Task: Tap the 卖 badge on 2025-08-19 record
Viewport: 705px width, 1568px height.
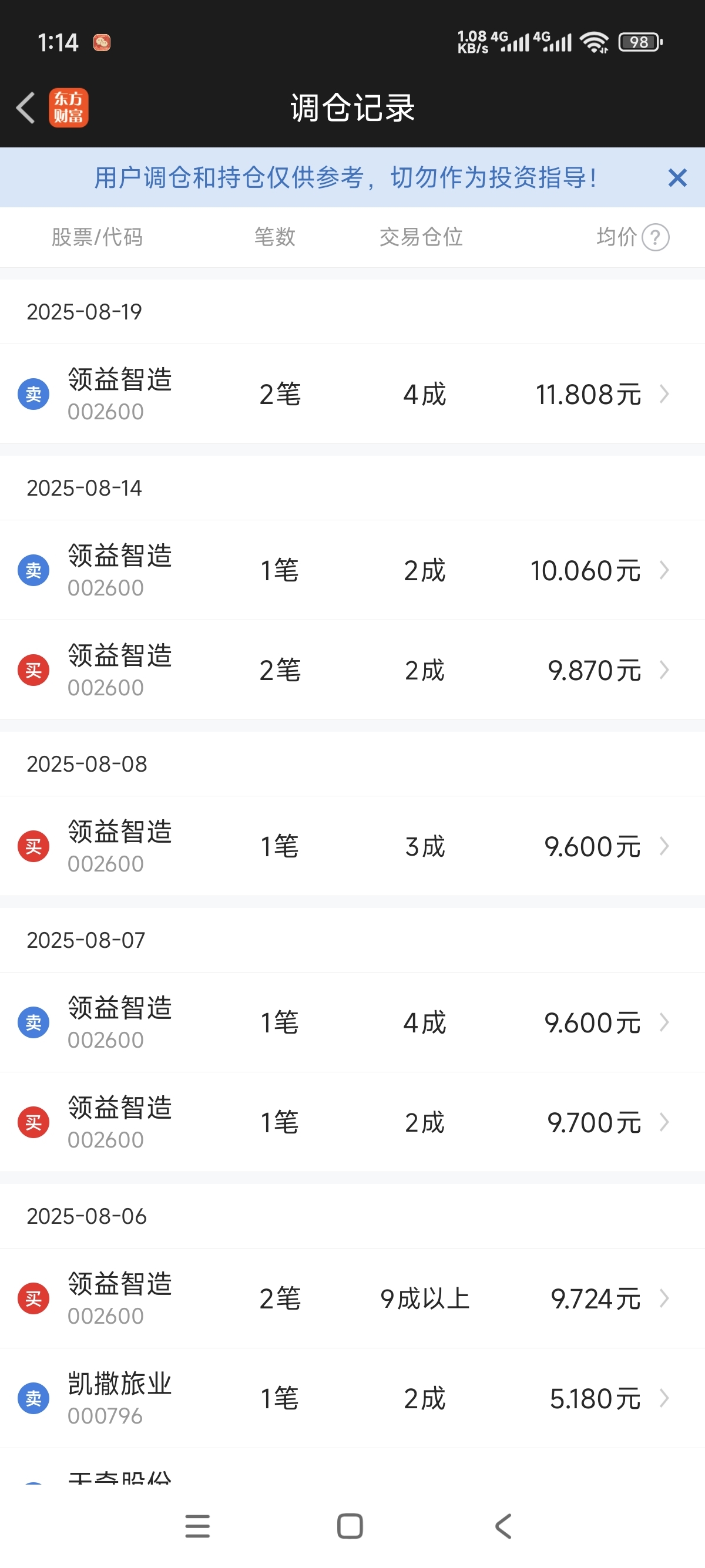Action: tap(33, 394)
